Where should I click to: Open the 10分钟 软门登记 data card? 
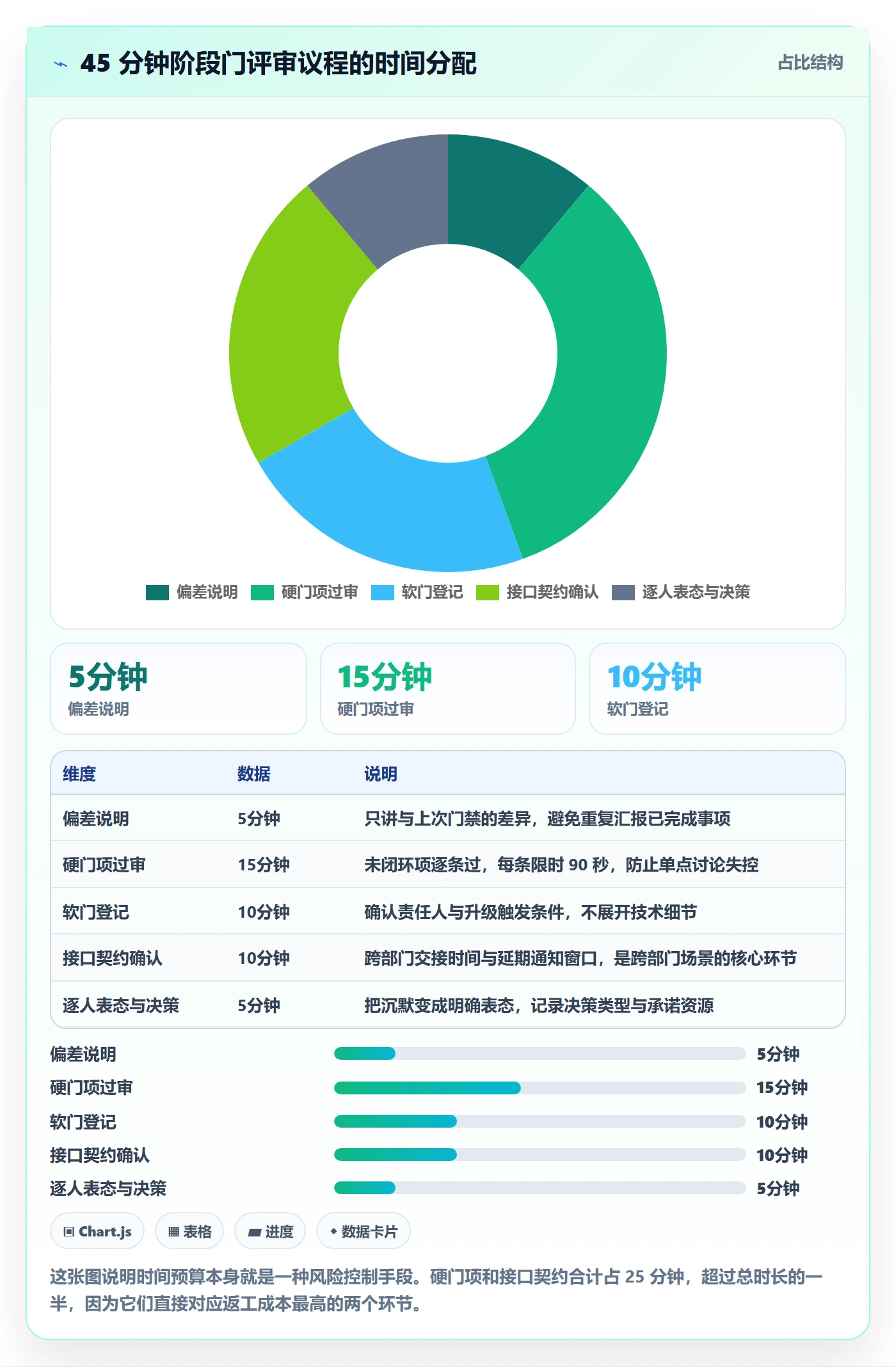pyautogui.click(x=717, y=689)
